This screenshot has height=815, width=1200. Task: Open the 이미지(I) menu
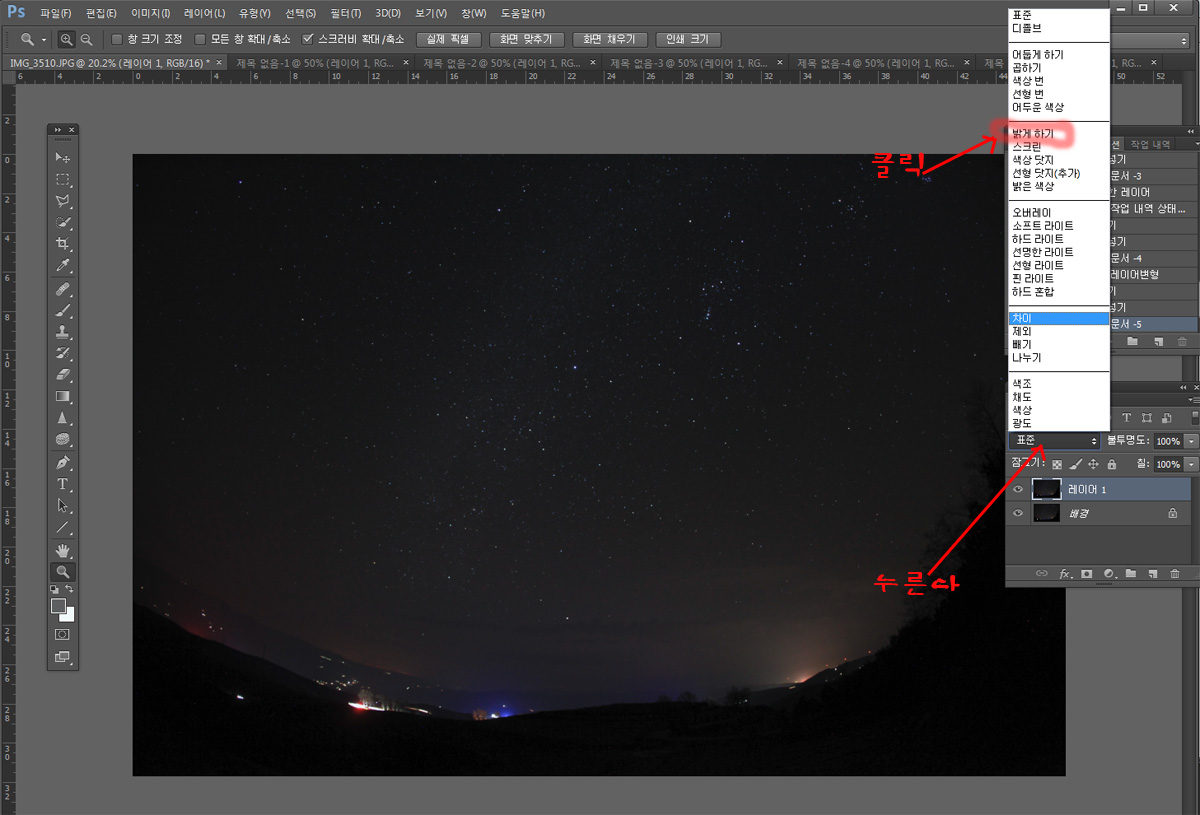tap(150, 13)
